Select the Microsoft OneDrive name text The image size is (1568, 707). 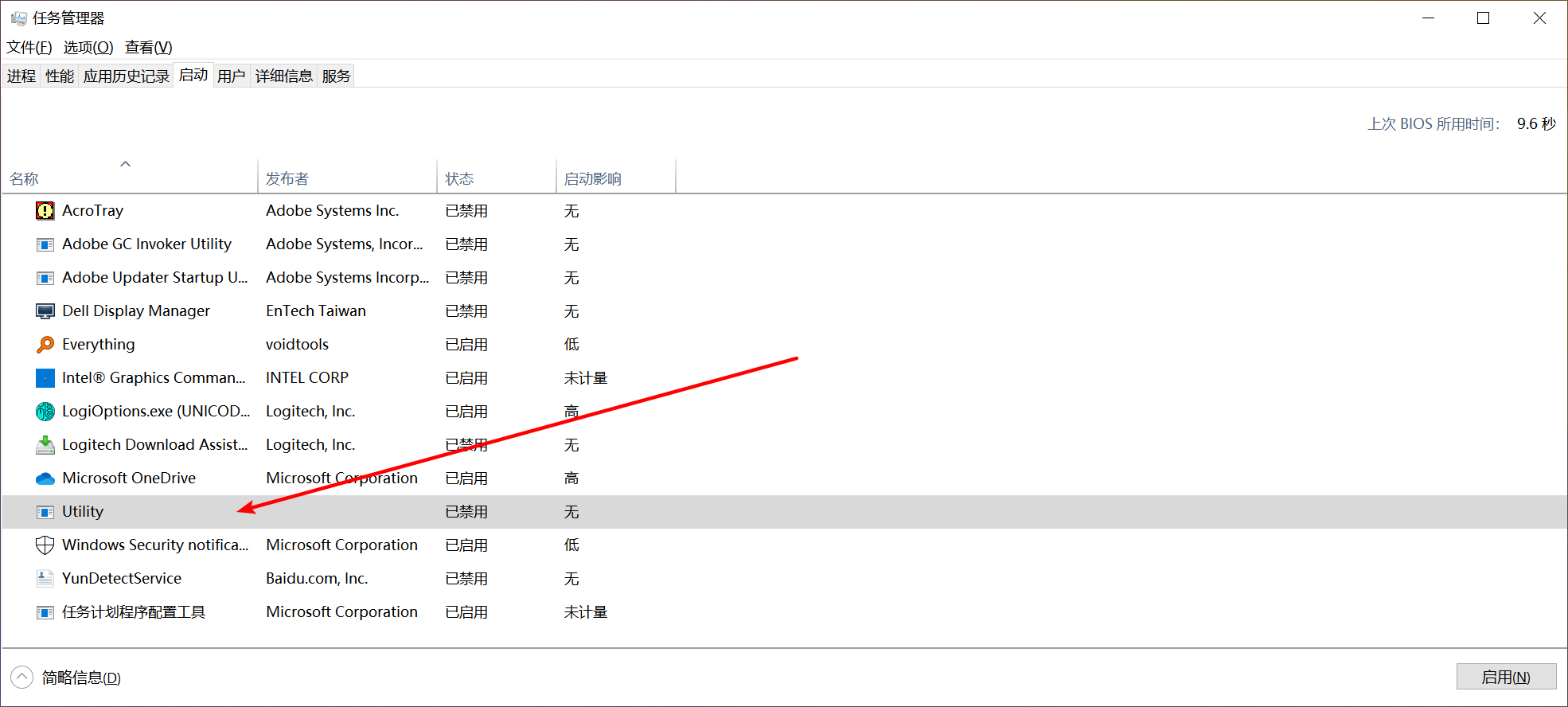pos(129,478)
